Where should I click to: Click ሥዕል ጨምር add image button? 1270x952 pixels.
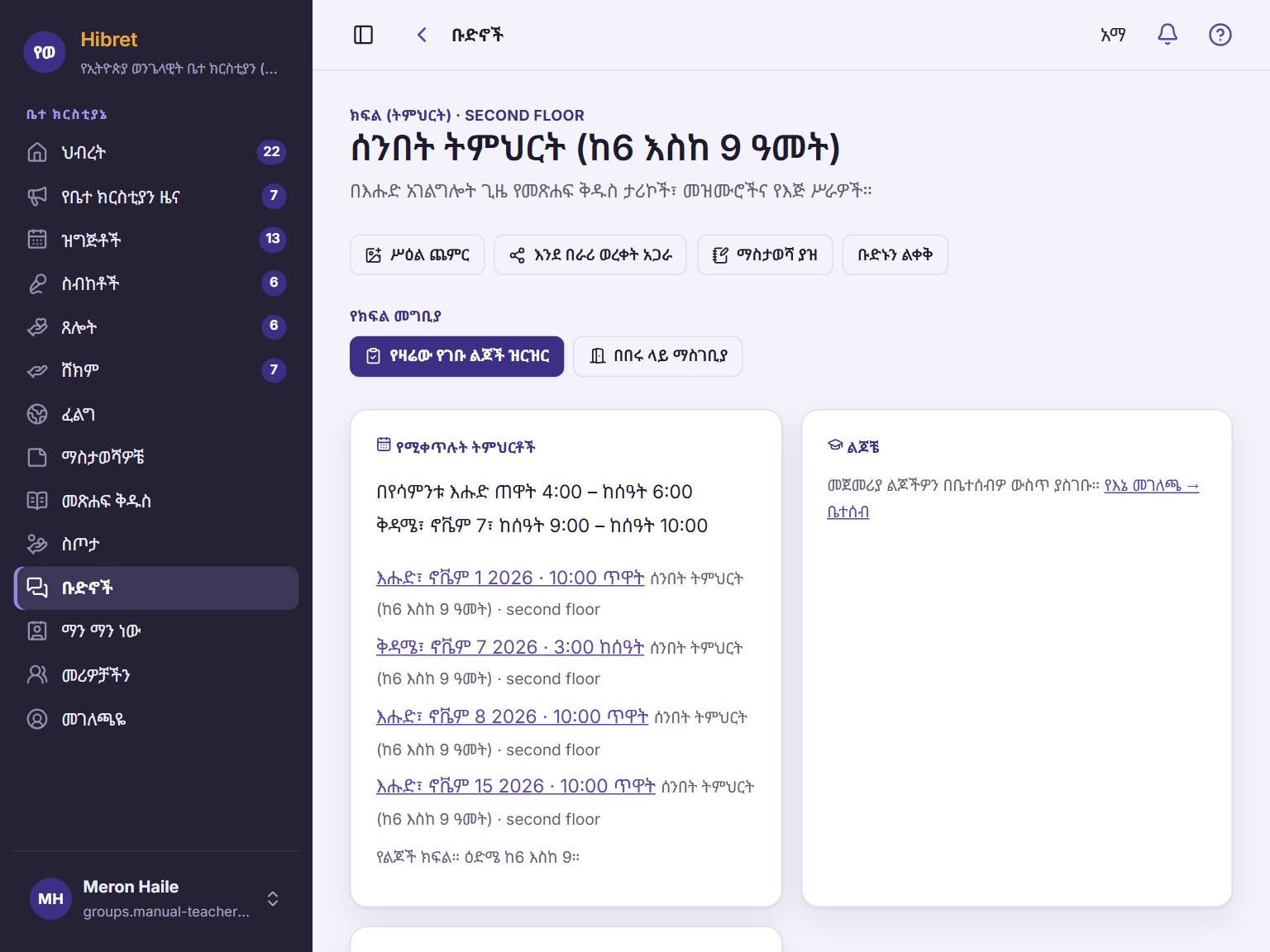coord(418,255)
